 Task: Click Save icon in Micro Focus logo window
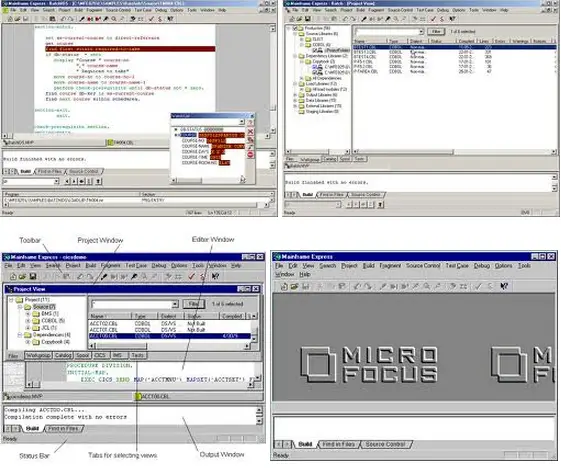click(306, 286)
